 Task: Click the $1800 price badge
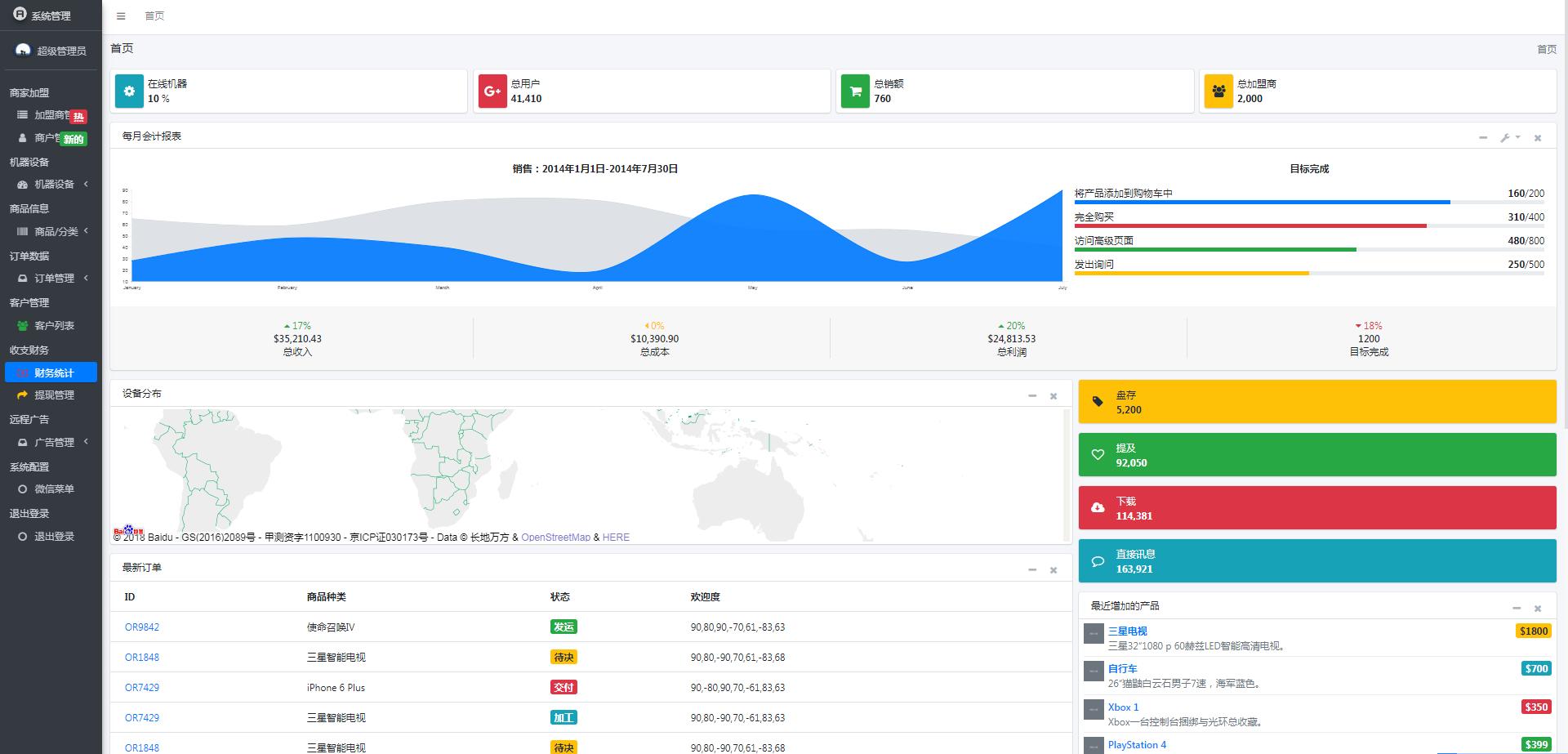point(1533,631)
